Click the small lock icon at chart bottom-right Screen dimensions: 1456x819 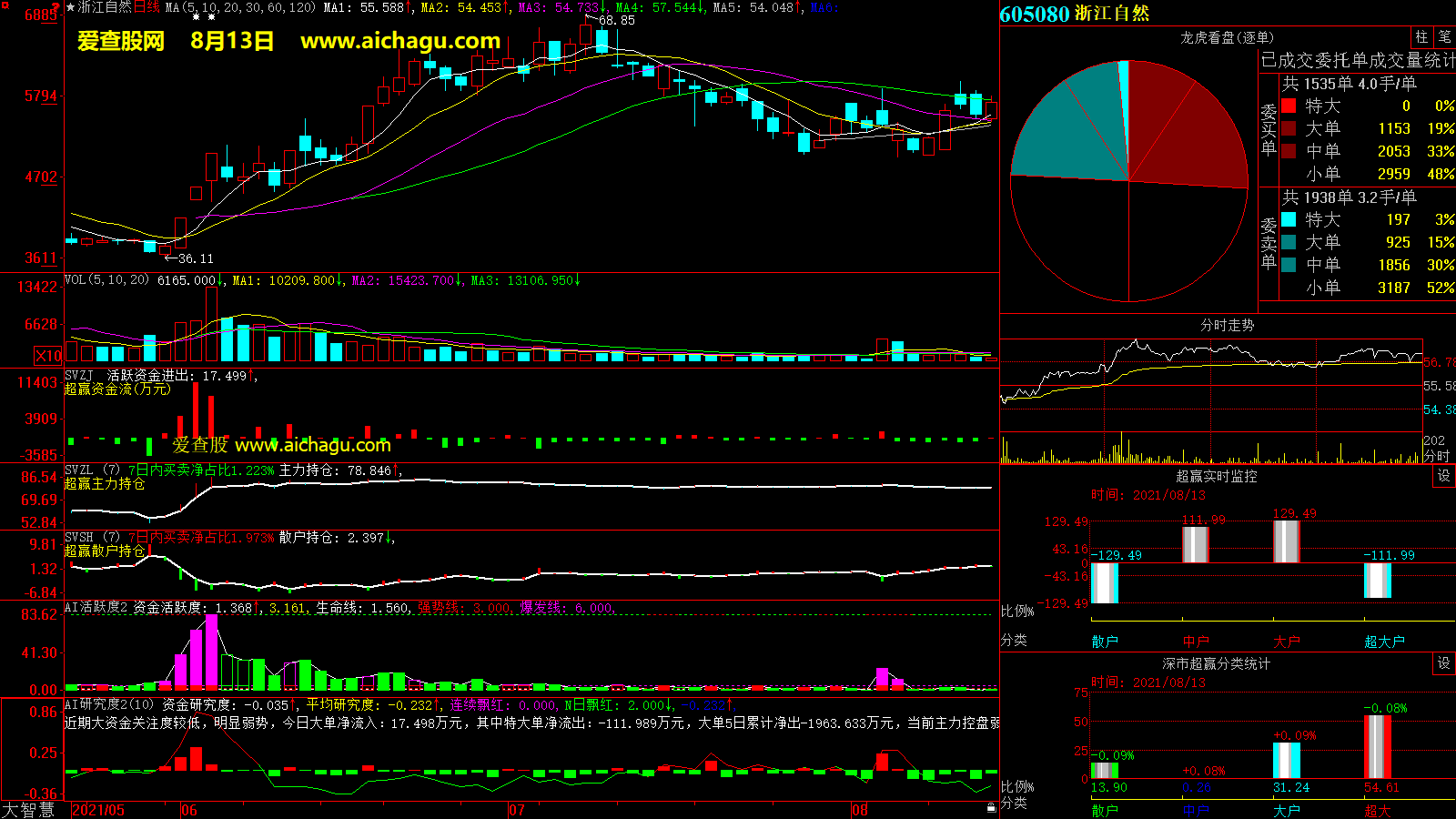[991, 807]
